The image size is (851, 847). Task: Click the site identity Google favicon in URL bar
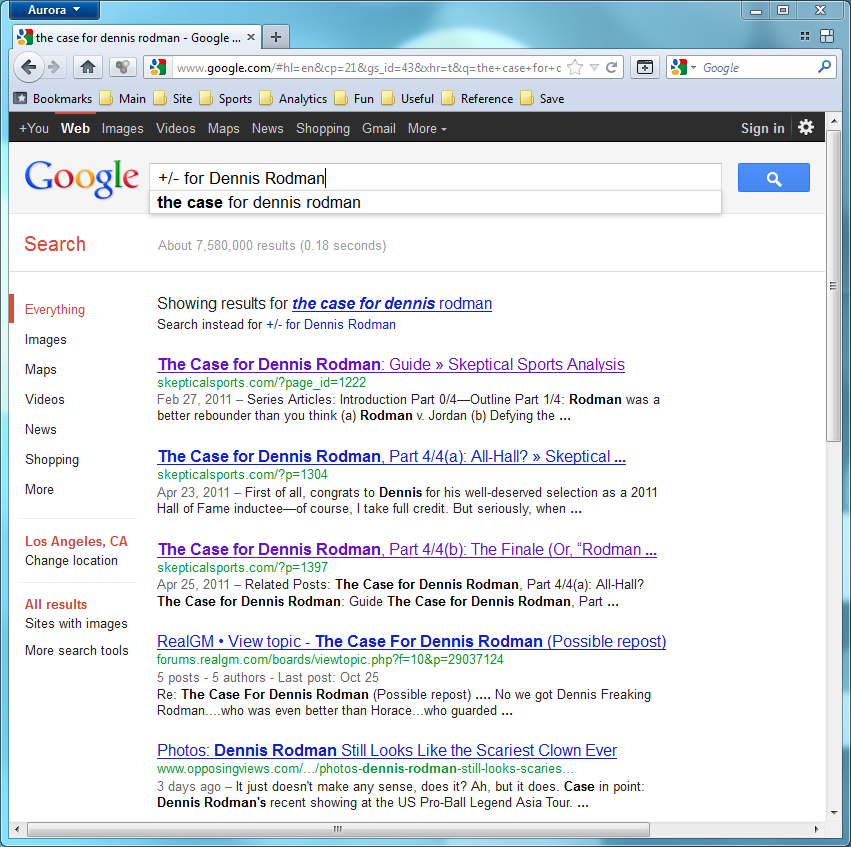158,67
